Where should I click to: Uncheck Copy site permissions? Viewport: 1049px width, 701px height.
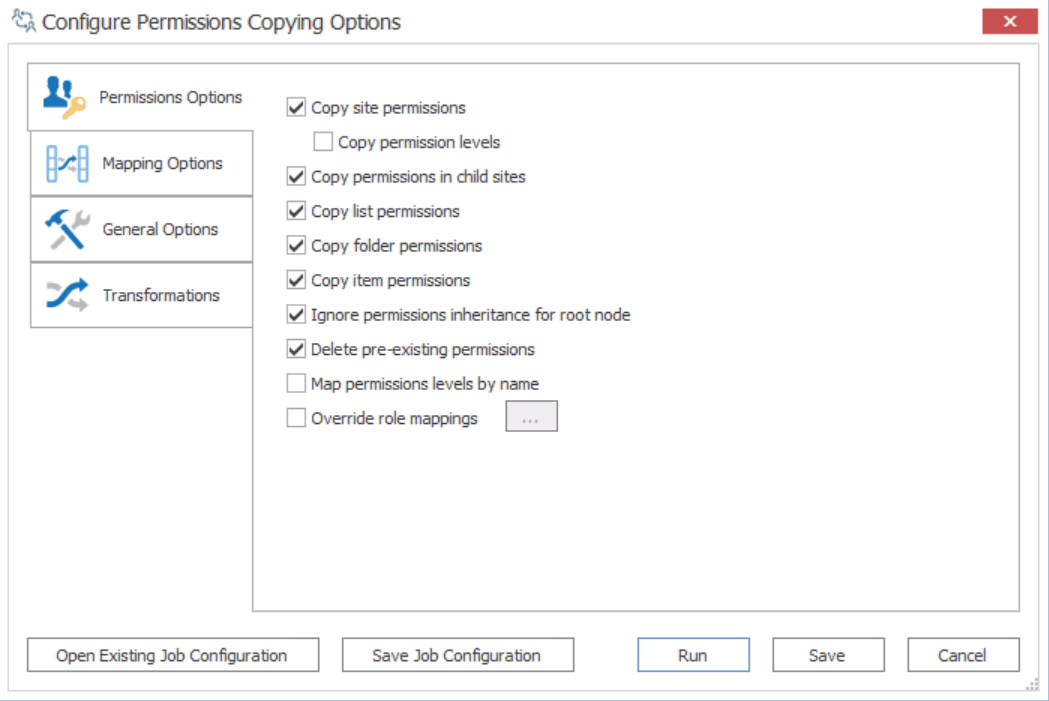click(x=294, y=107)
